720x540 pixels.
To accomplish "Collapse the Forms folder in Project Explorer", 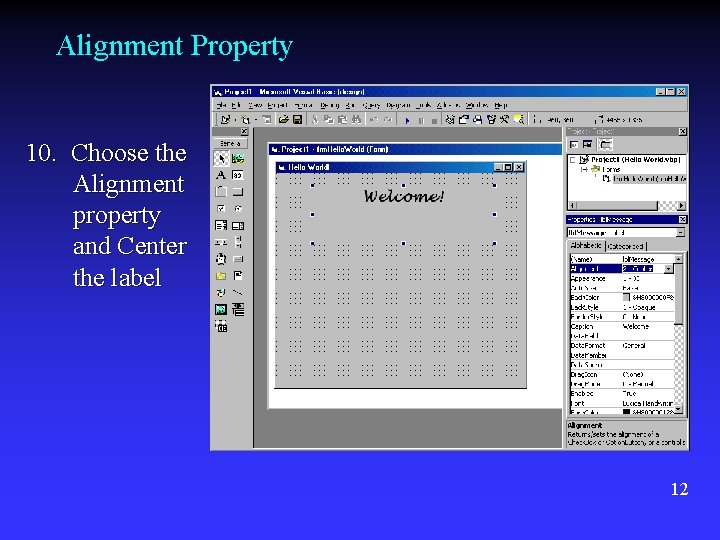I will [x=584, y=169].
